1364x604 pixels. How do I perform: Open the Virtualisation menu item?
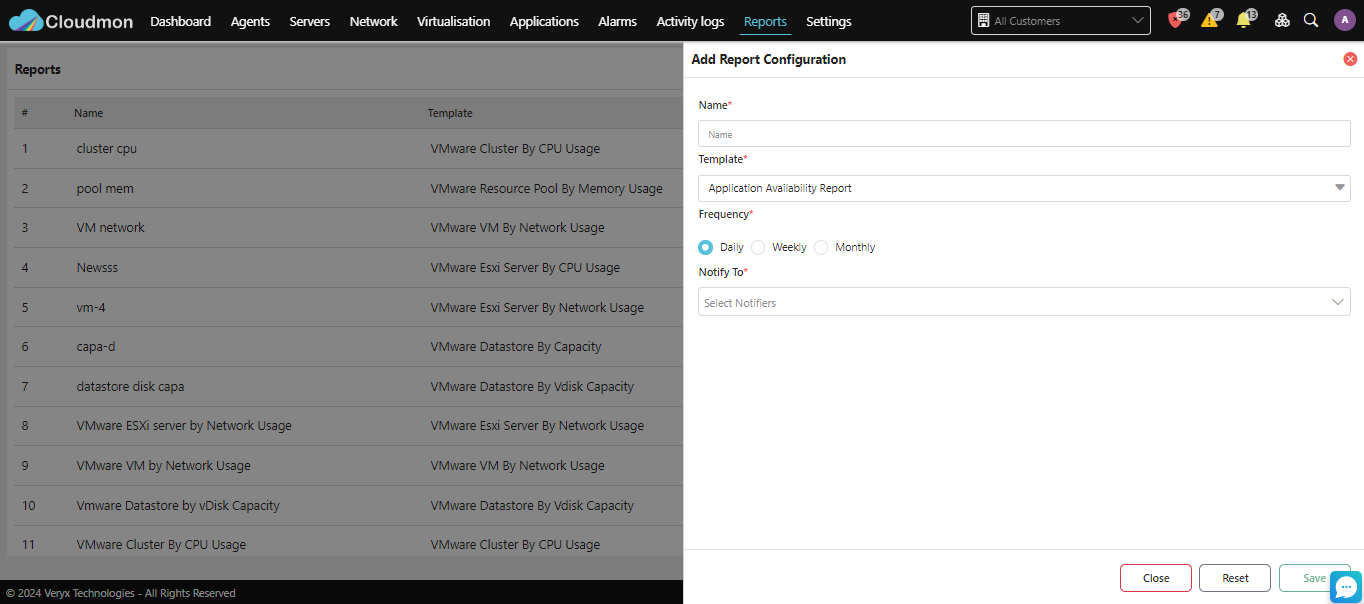coord(454,21)
